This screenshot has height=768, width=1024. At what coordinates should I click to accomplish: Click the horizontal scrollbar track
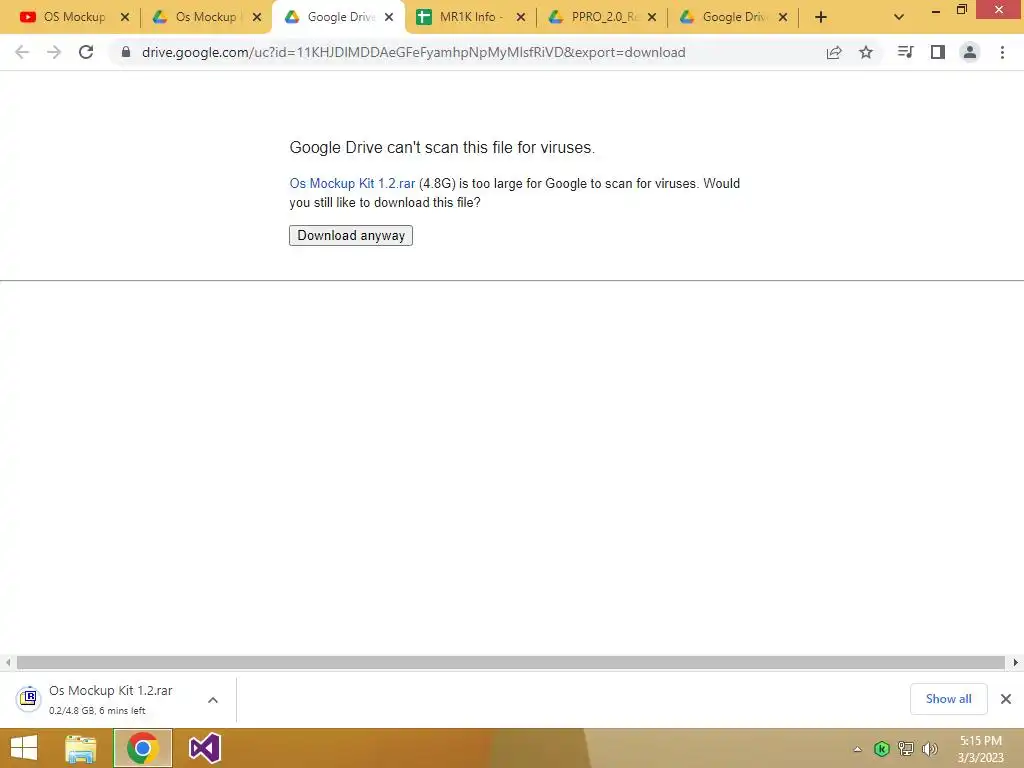tap(510, 662)
